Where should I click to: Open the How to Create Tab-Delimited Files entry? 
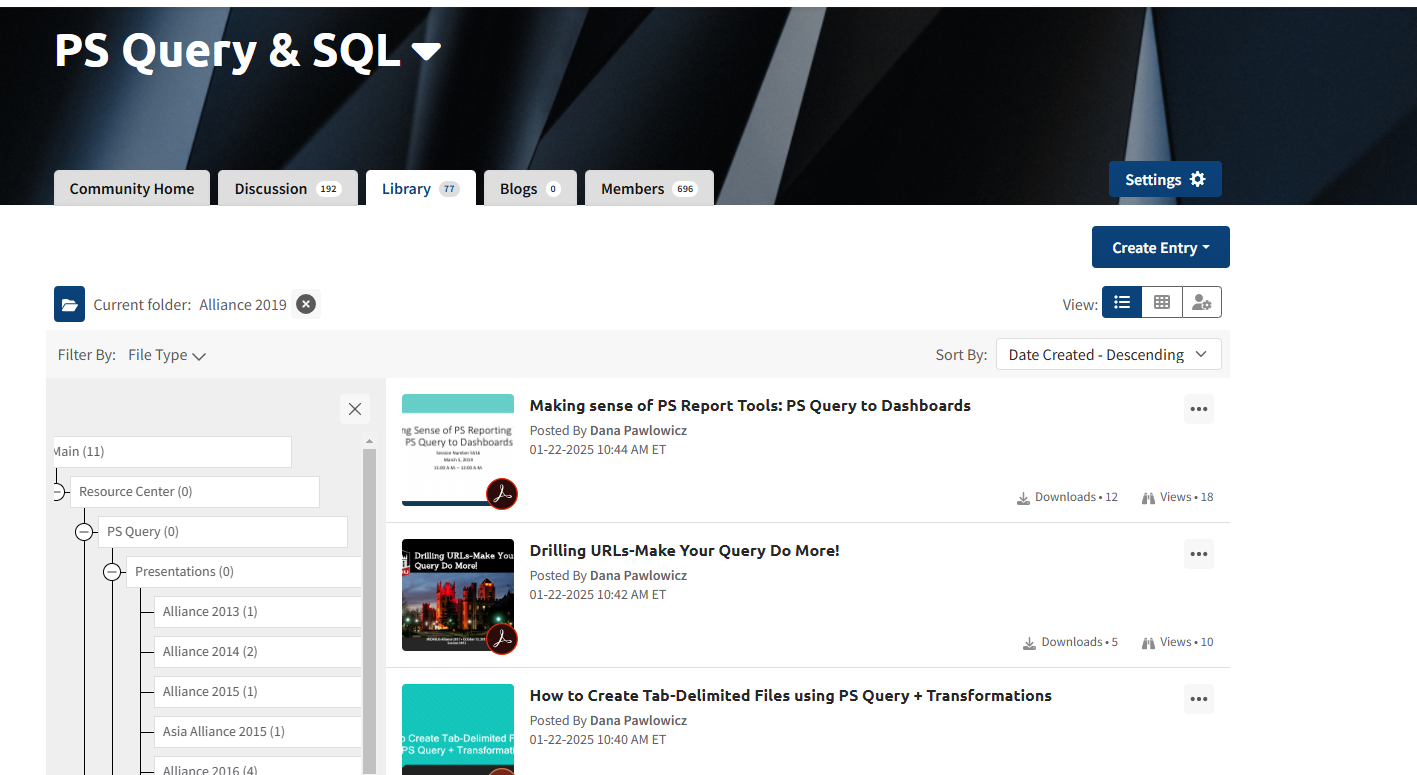791,695
